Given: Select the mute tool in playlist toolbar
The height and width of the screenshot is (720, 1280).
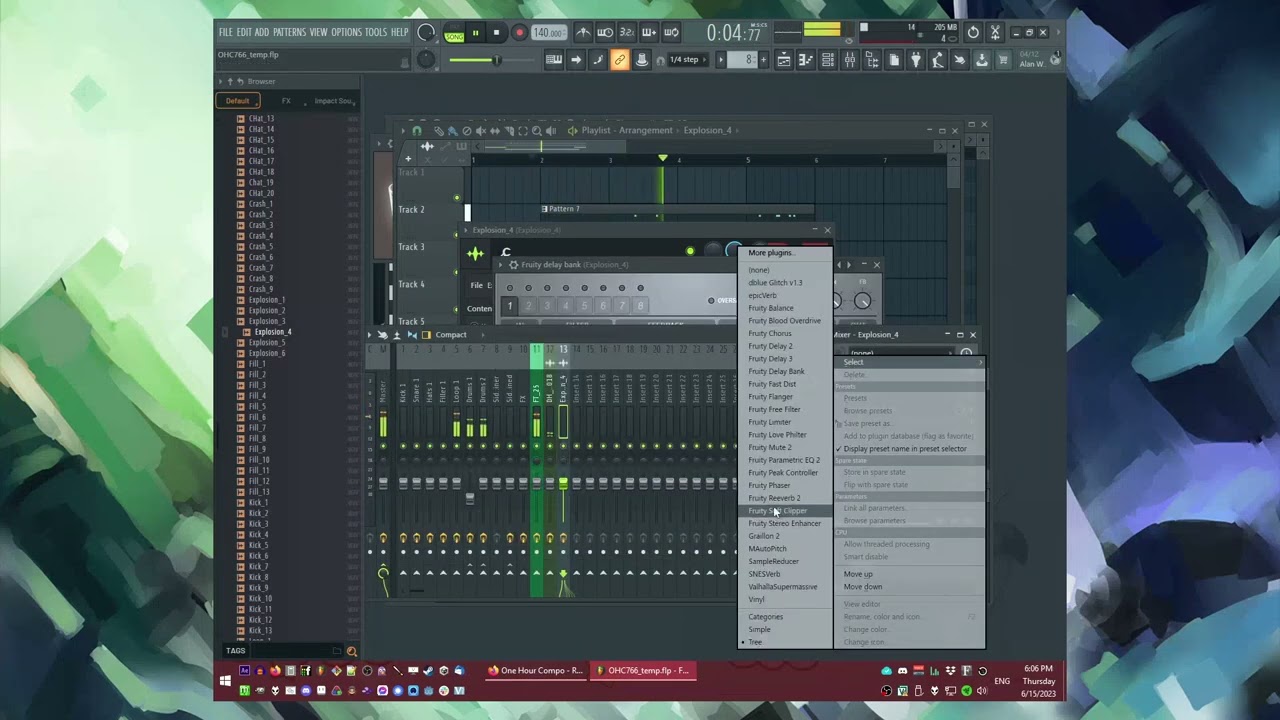Looking at the screenshot, I should 481,131.
